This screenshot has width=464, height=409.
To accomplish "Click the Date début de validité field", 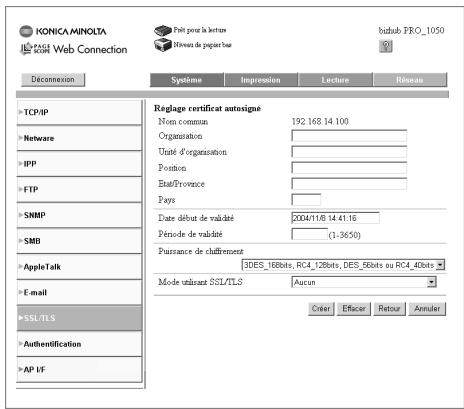I will click(x=335, y=218).
